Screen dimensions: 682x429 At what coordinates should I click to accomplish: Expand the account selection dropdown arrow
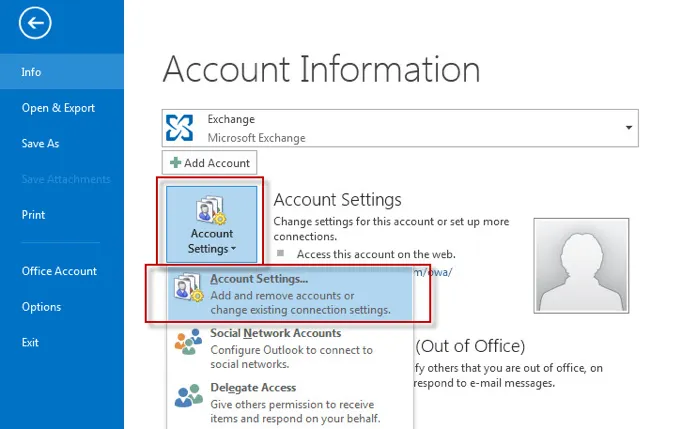[x=629, y=127]
